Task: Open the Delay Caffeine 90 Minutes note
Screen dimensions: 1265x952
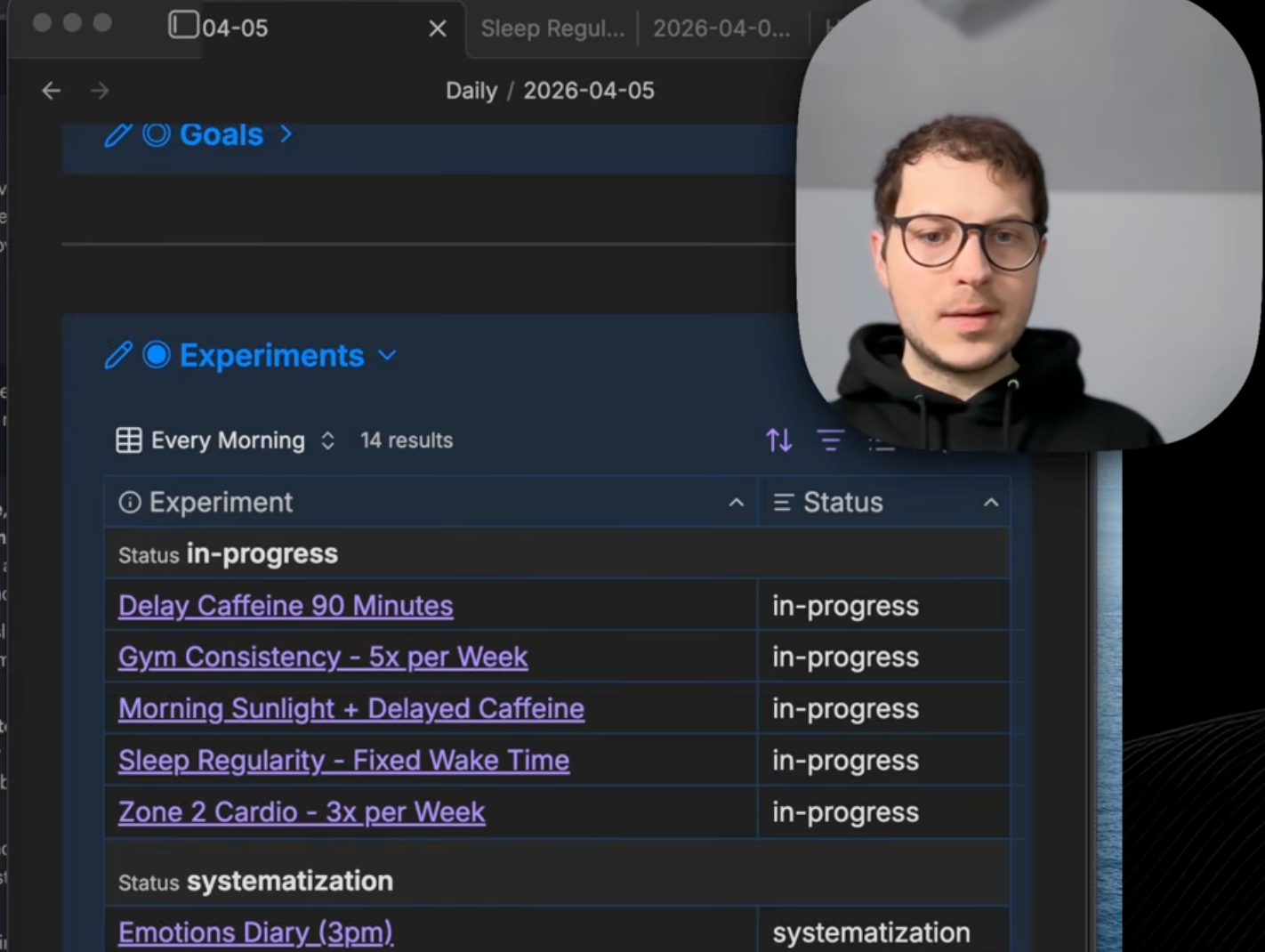Action: [285, 605]
